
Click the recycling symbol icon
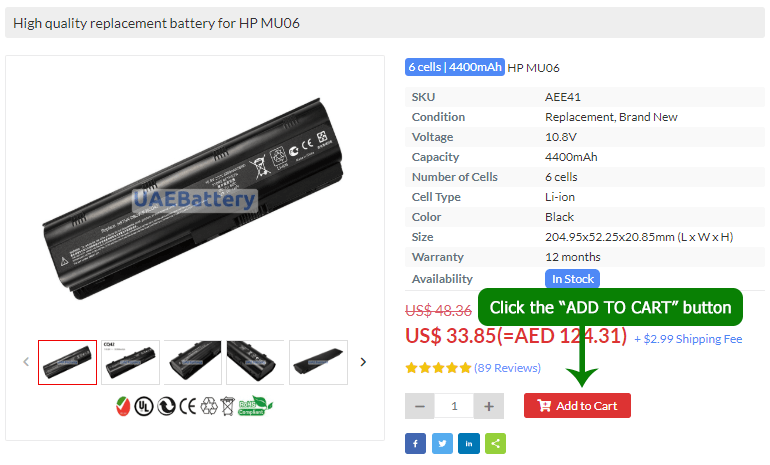coord(209,406)
